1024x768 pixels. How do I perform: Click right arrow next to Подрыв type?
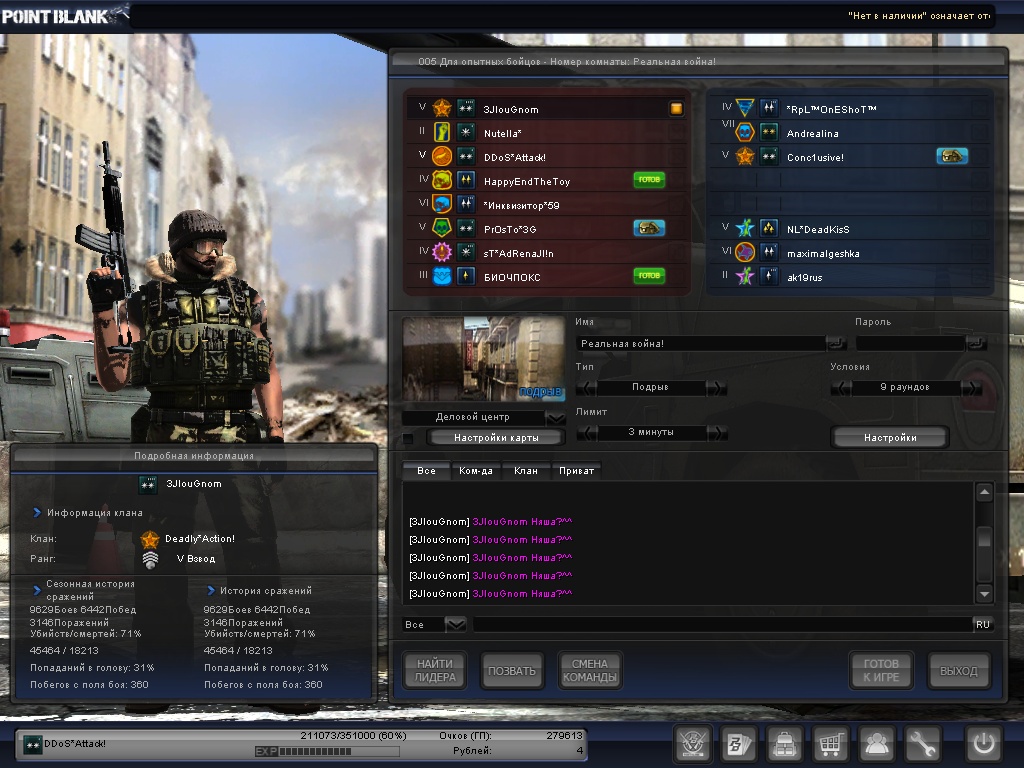(x=716, y=388)
